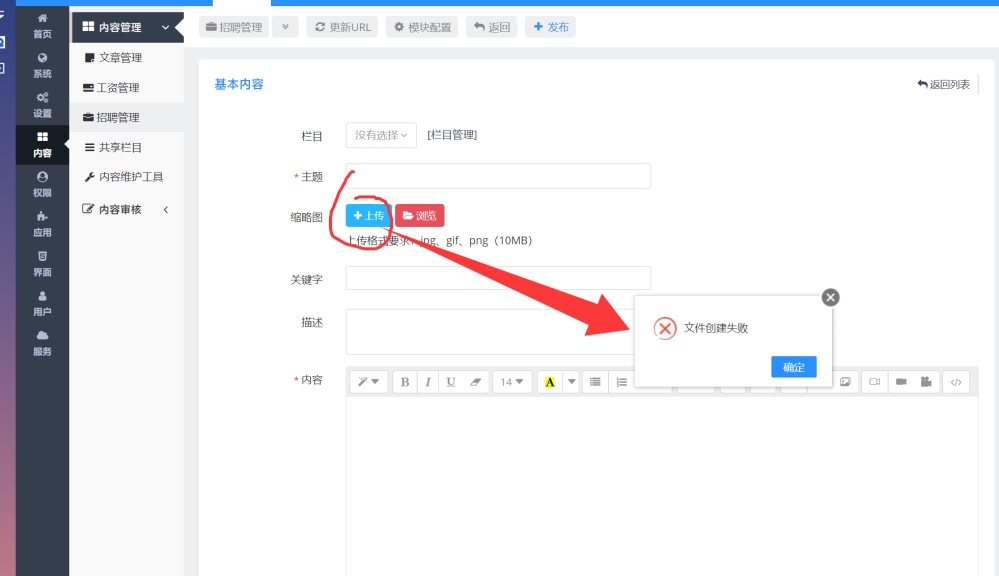Click into the 主题 subject input field
The image size is (999, 576).
(x=498, y=176)
